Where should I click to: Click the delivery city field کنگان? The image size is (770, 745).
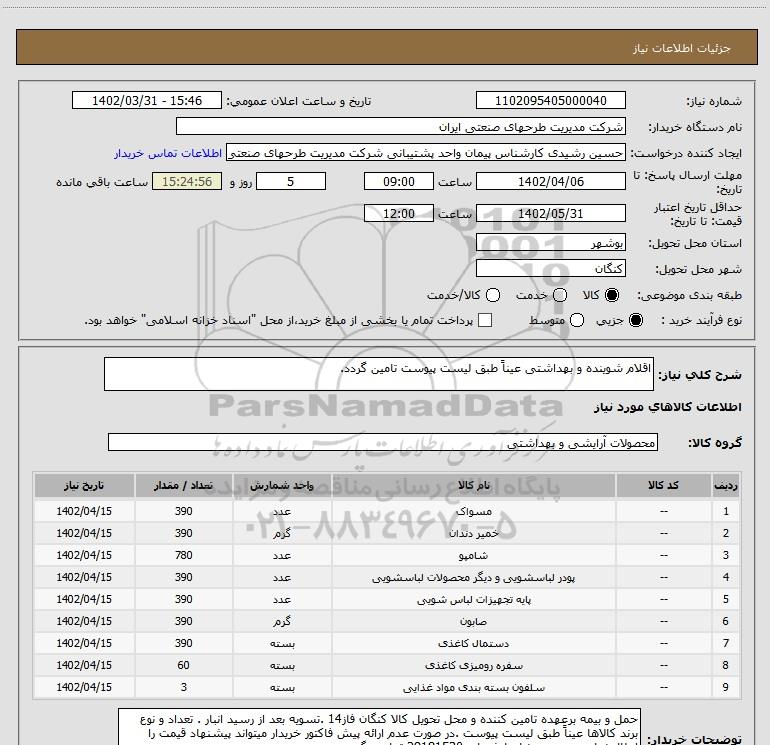(550, 268)
